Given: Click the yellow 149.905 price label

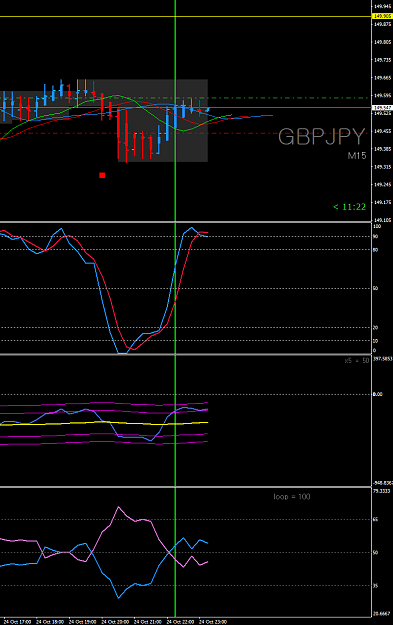Looking at the screenshot, I should coord(382,16).
